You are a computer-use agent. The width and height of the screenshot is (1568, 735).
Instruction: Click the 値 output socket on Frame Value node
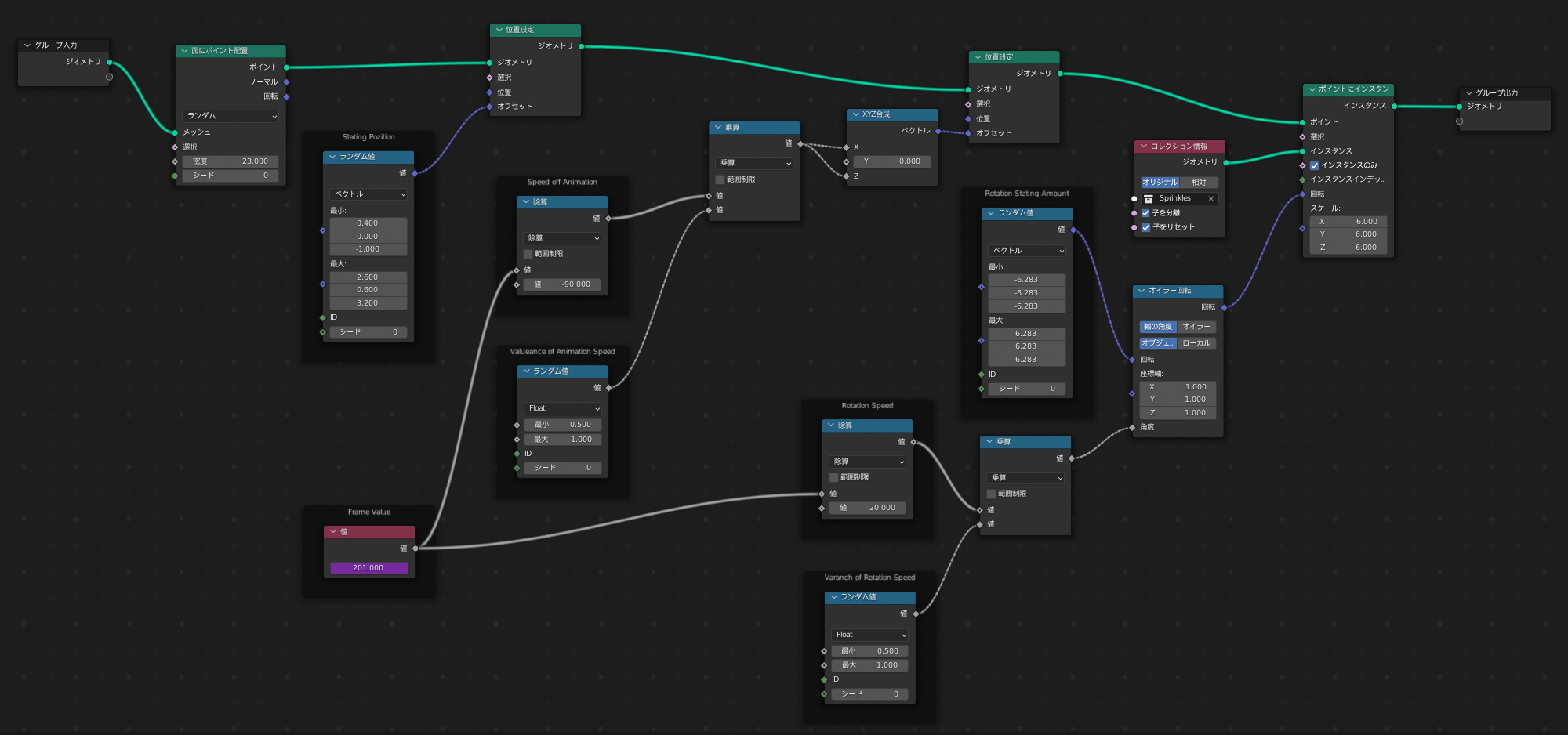pos(416,549)
